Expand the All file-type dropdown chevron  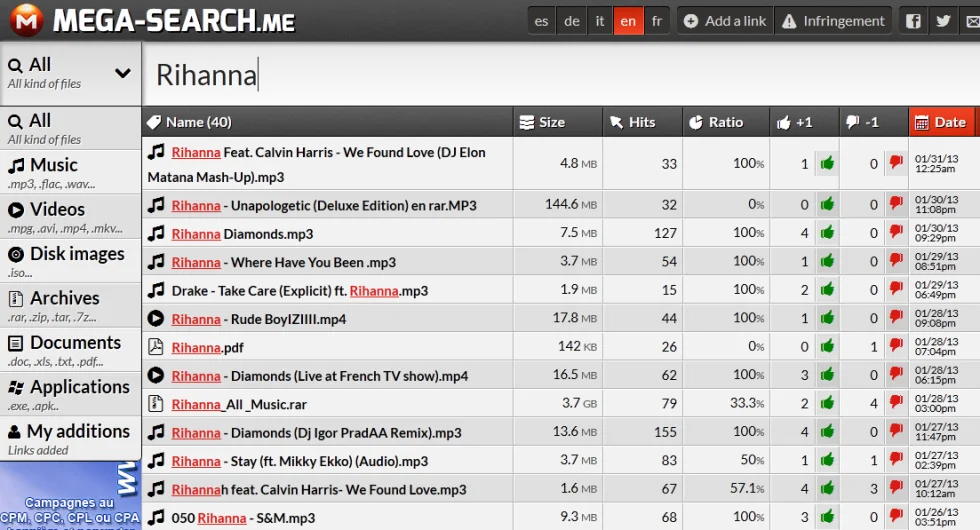pyautogui.click(x=123, y=73)
